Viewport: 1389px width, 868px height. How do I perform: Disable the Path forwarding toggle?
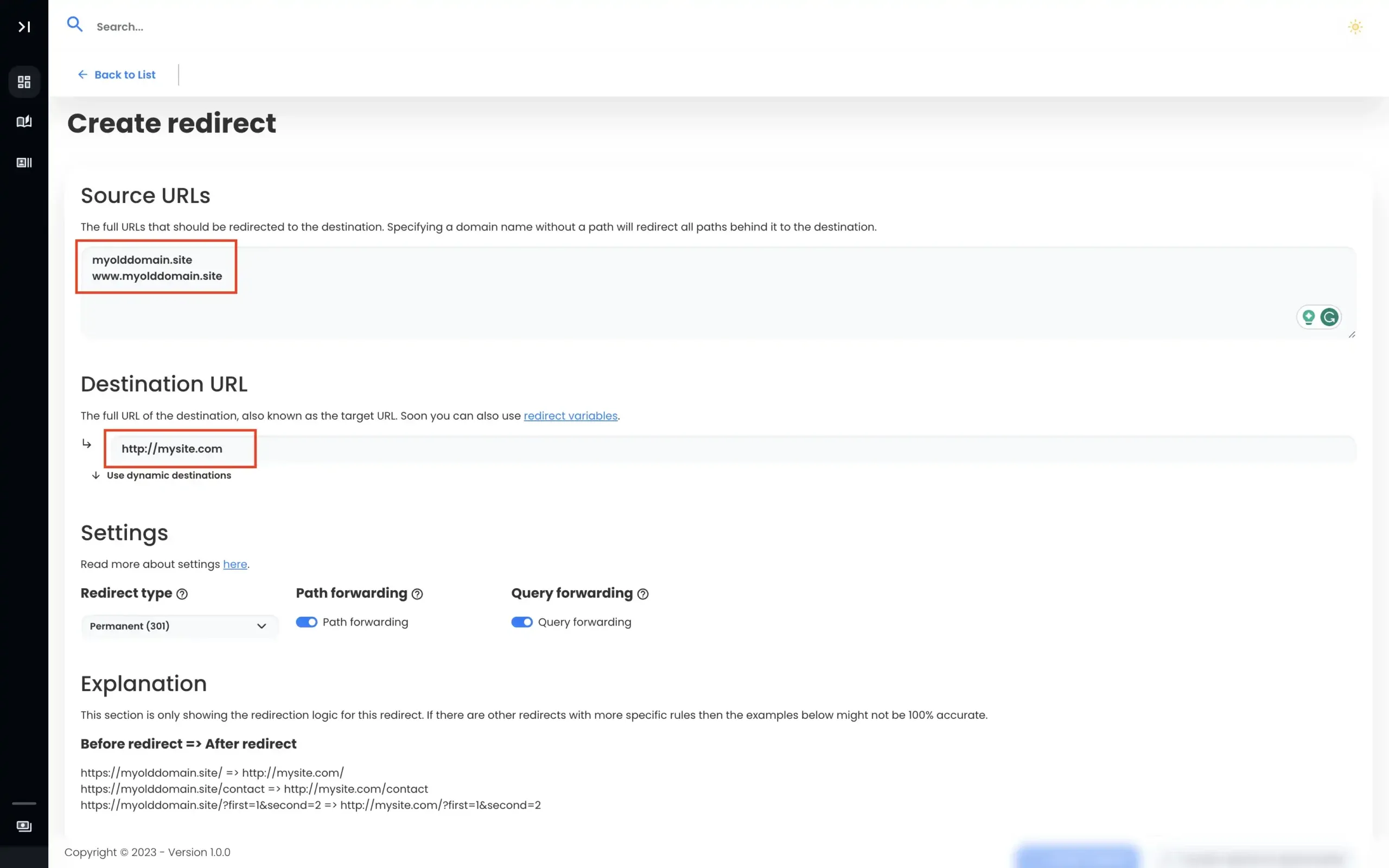pos(307,622)
